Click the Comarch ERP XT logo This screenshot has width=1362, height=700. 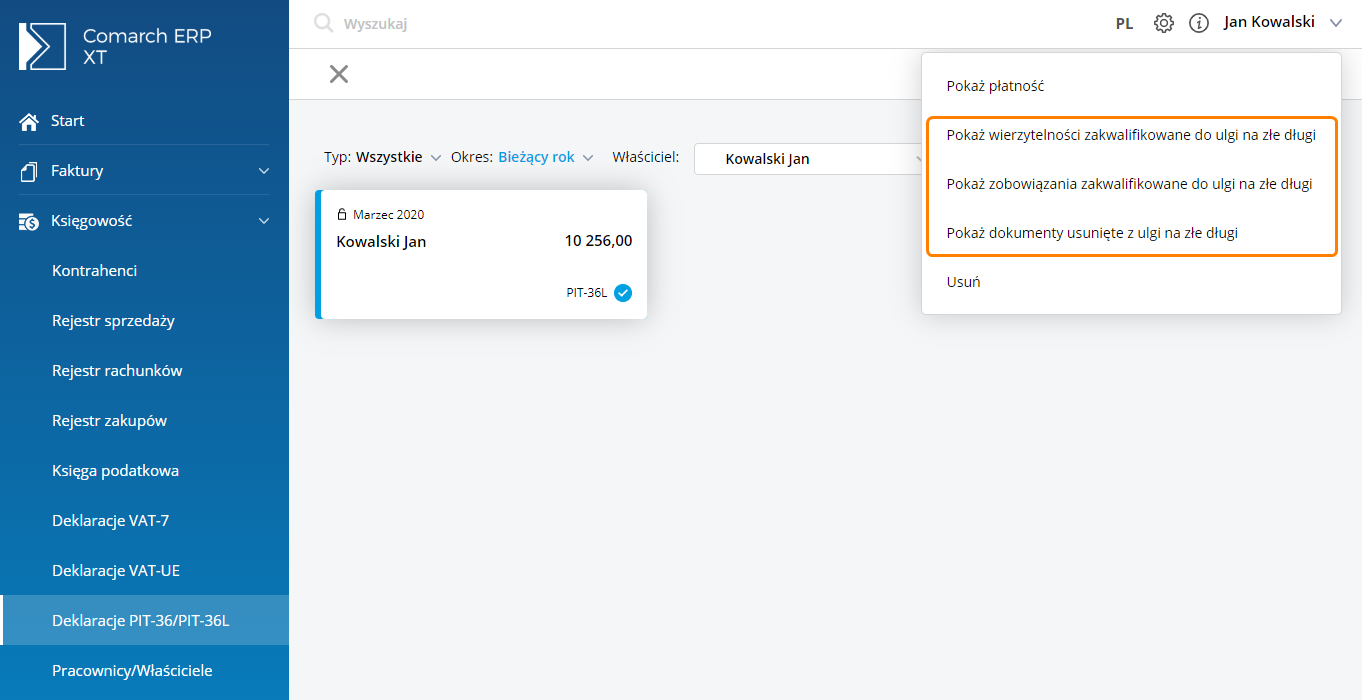tap(43, 46)
